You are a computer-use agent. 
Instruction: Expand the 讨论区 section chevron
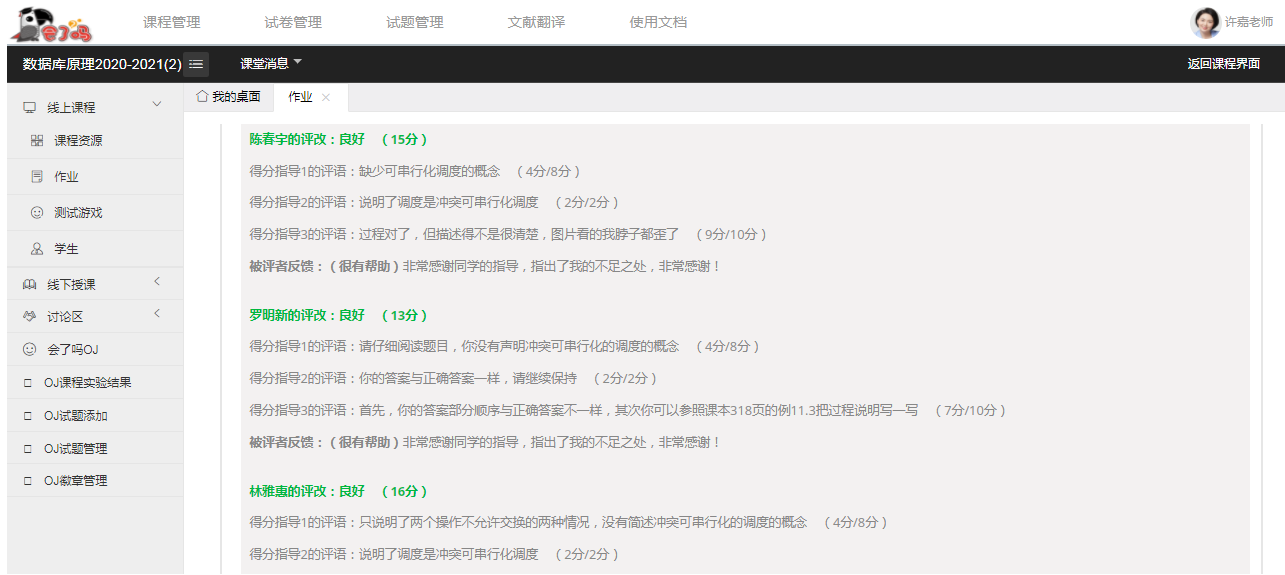(157, 315)
